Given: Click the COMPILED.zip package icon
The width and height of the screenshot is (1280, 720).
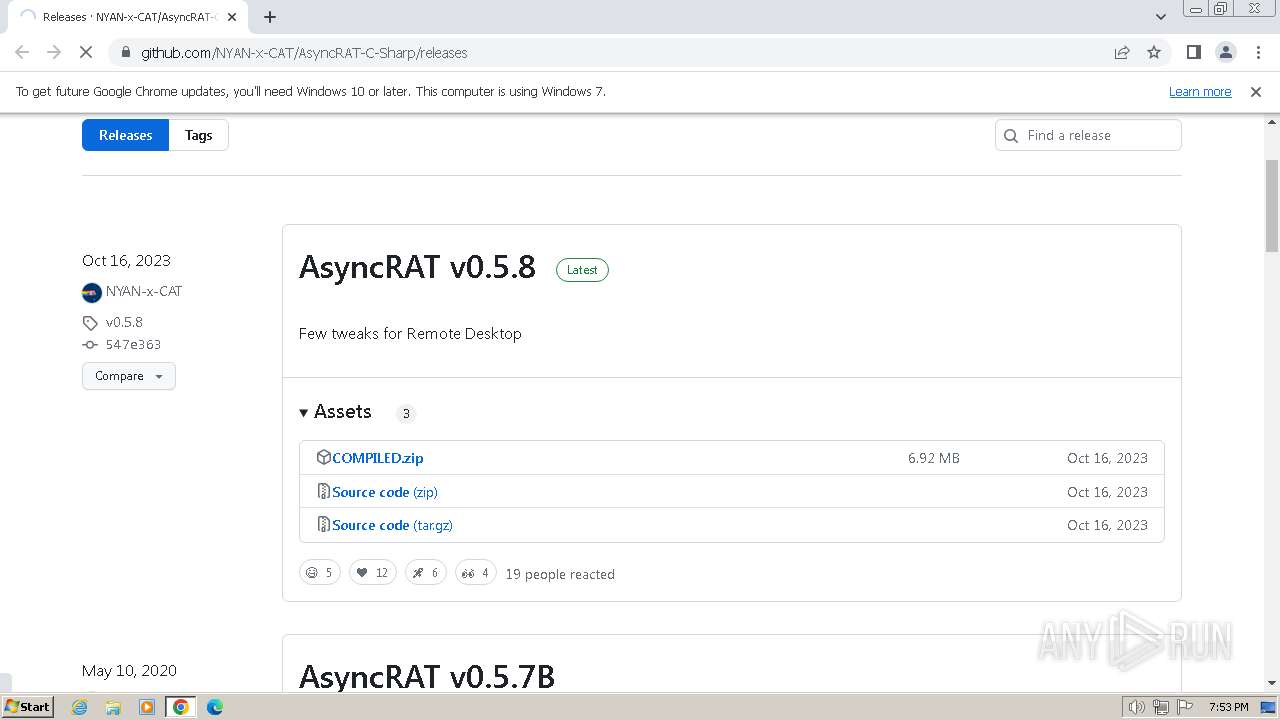Looking at the screenshot, I should pyautogui.click(x=323, y=457).
